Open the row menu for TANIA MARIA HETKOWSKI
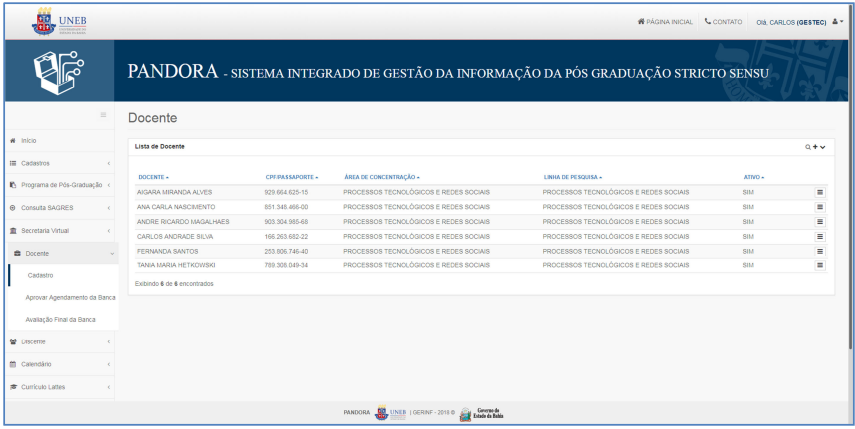 (820, 265)
